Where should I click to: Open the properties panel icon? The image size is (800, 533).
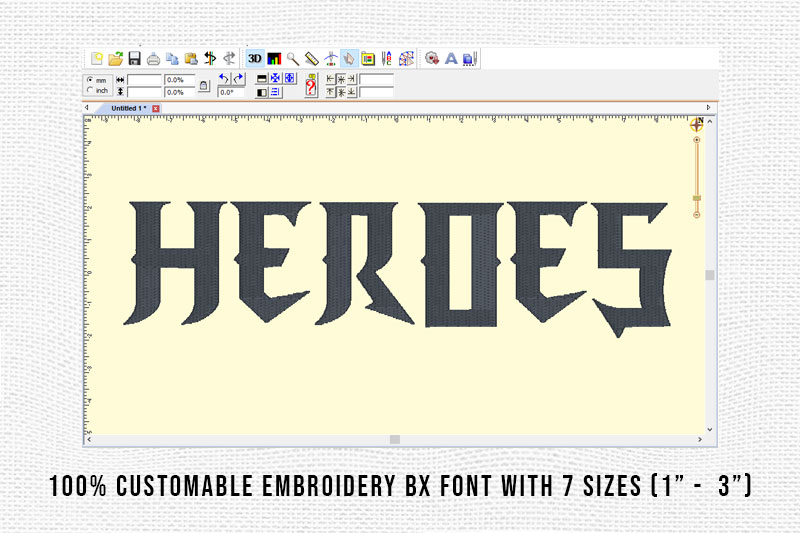pyautogui.click(x=368, y=59)
